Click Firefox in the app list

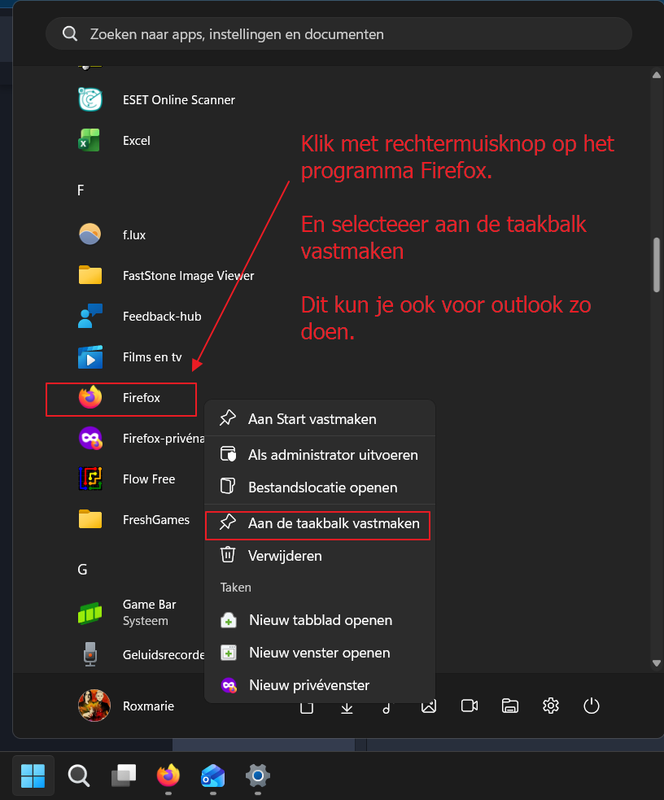tap(121, 398)
